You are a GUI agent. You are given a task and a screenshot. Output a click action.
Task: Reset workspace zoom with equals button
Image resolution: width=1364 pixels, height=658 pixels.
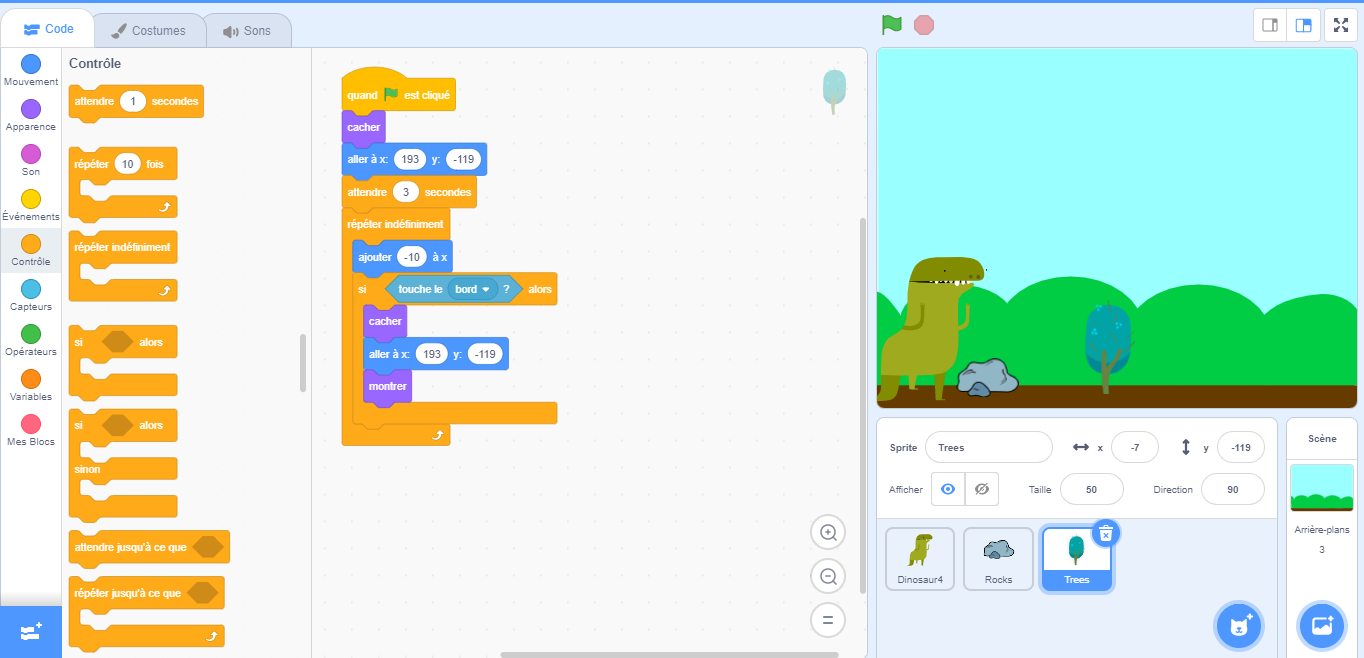(x=828, y=620)
